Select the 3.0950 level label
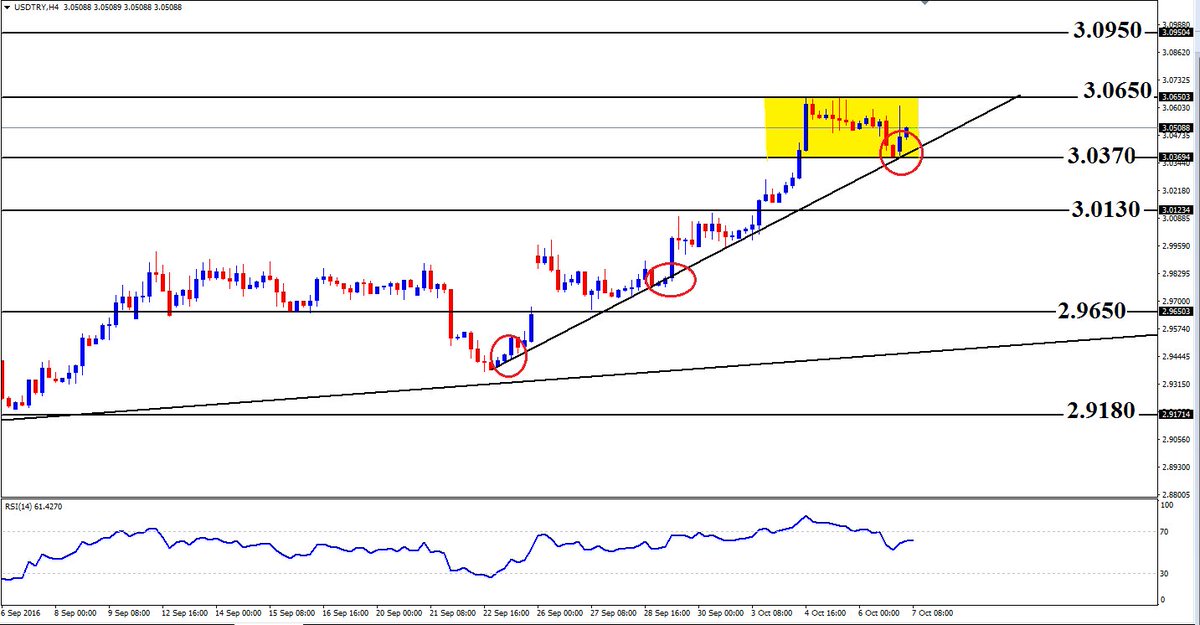Viewport: 1200px width, 625px height. pos(1107,31)
